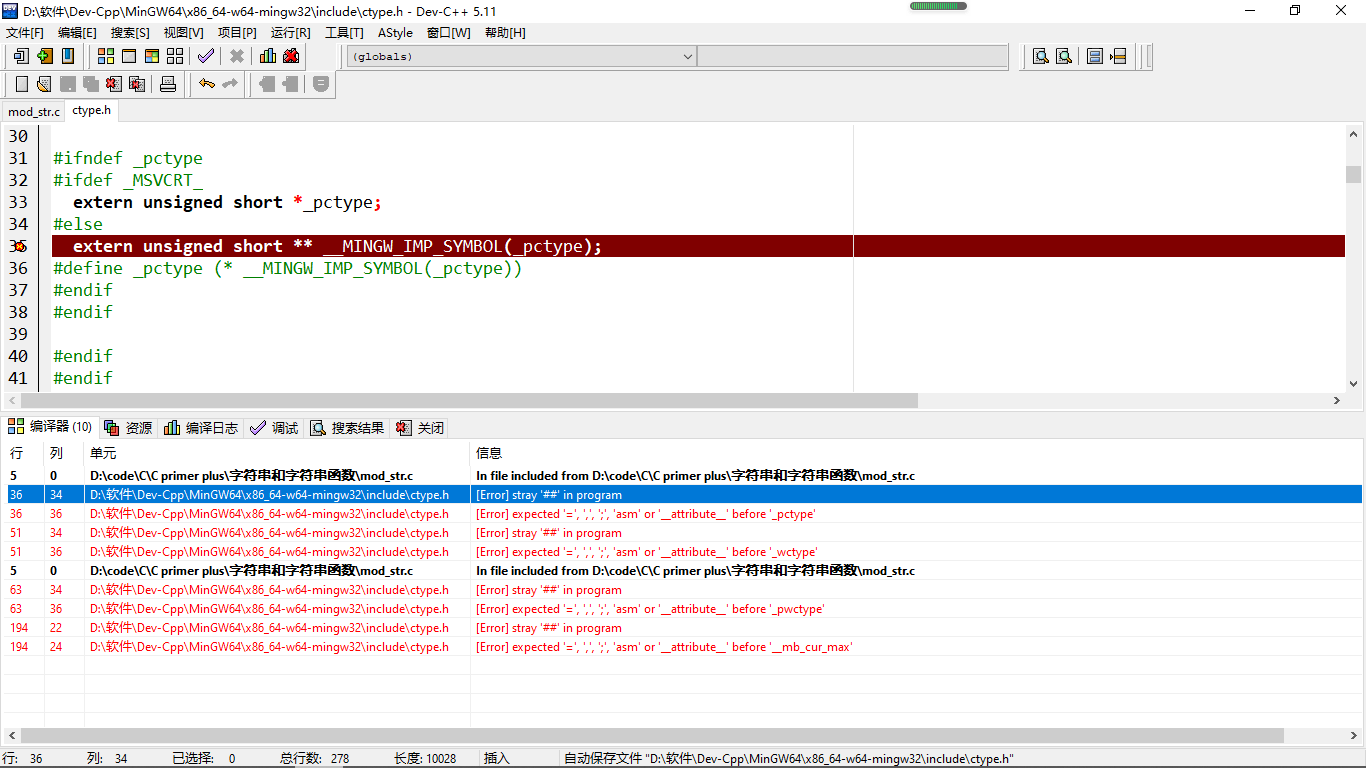Open the 编辑[E] menu
Screen dimensions: 1366x768
(x=77, y=33)
